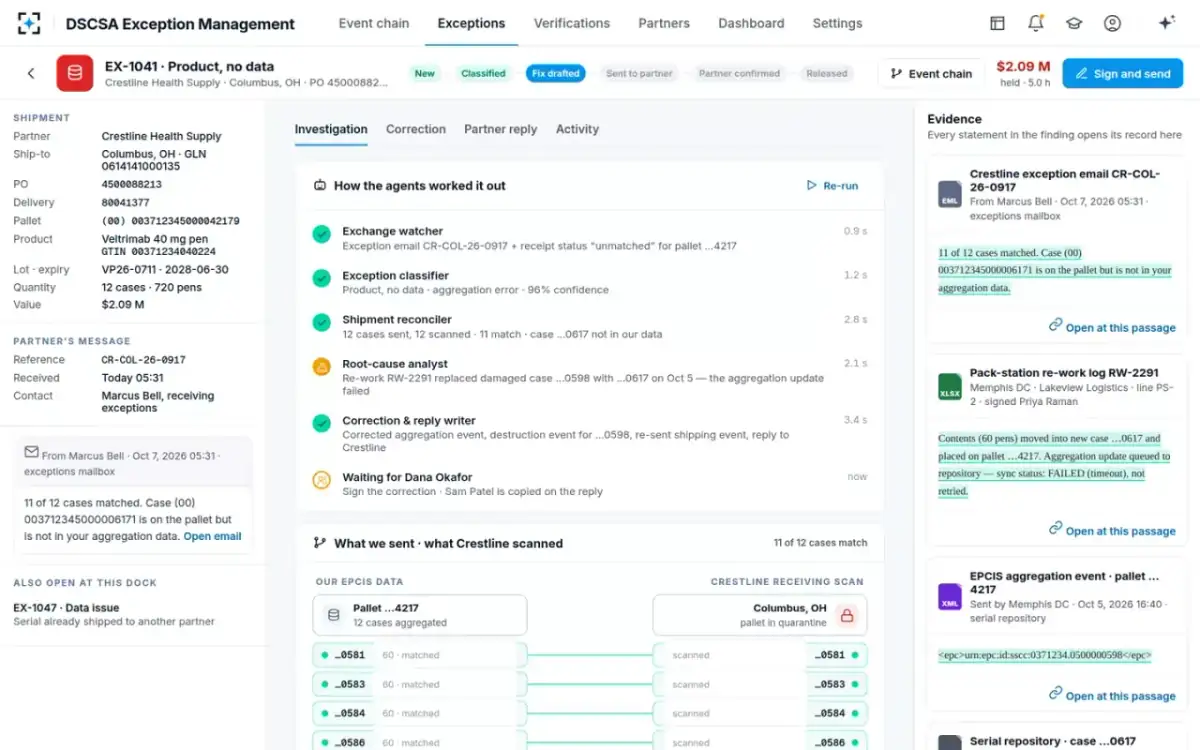
Task: Click Root-cause analyst orange warning icon
Action: [x=322, y=367]
